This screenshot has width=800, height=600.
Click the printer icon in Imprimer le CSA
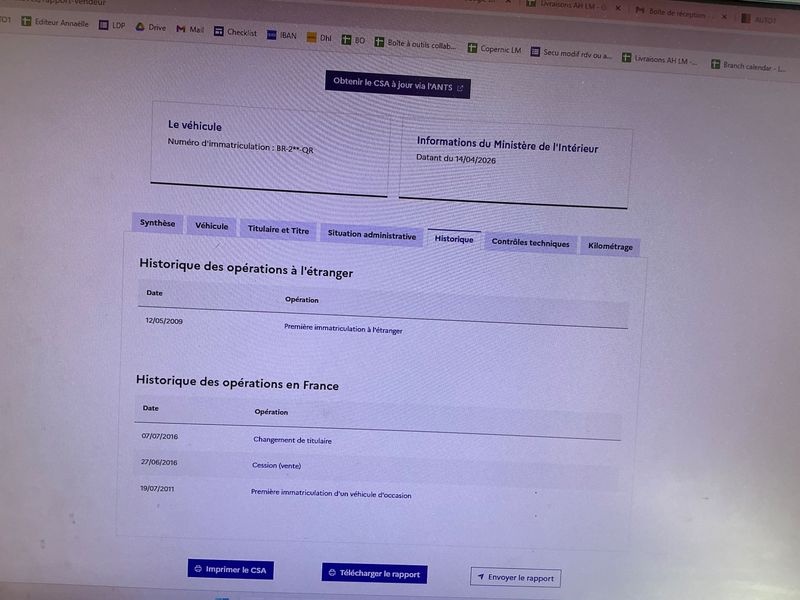click(x=198, y=568)
